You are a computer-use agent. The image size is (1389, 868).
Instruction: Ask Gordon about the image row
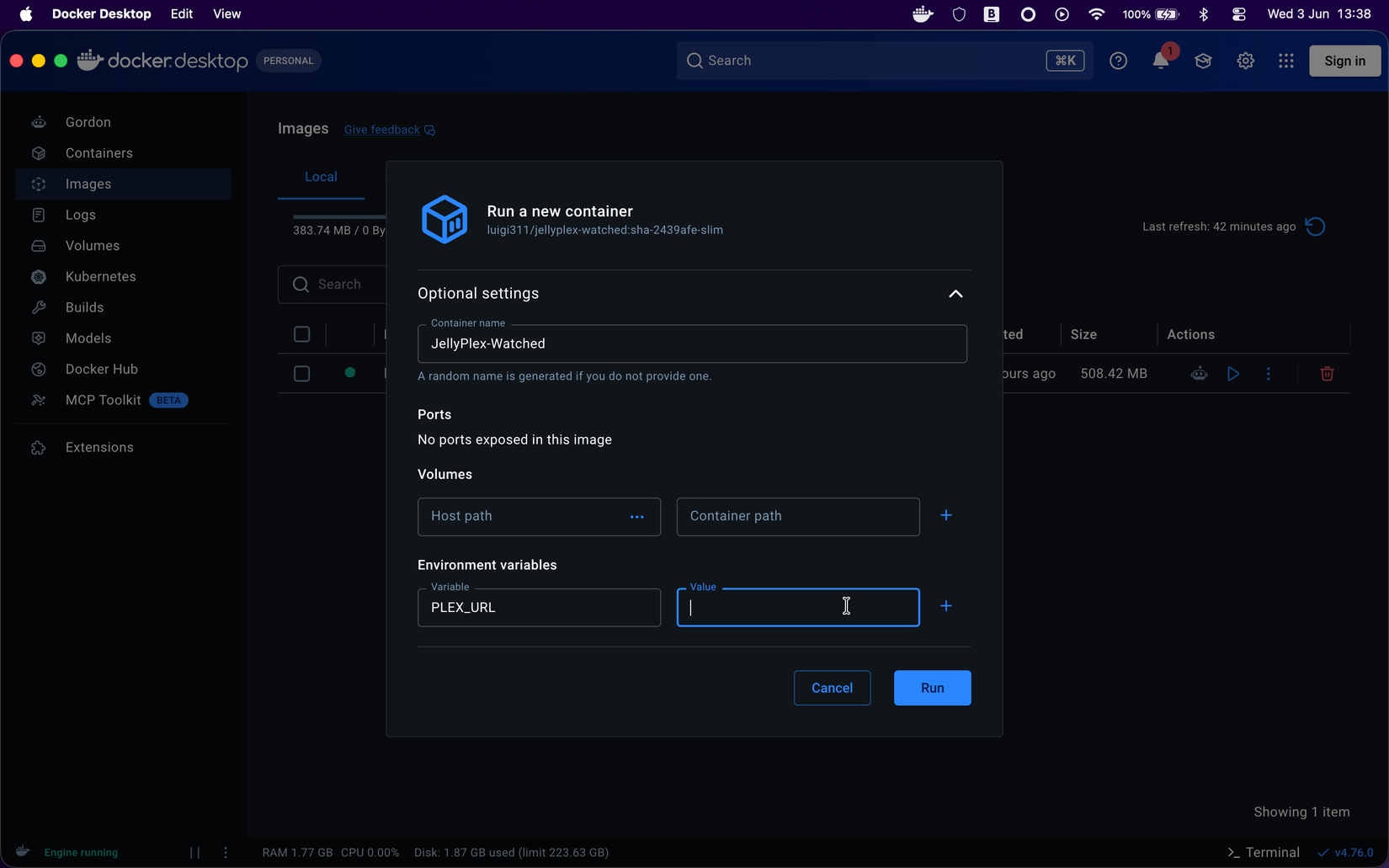(x=1200, y=374)
